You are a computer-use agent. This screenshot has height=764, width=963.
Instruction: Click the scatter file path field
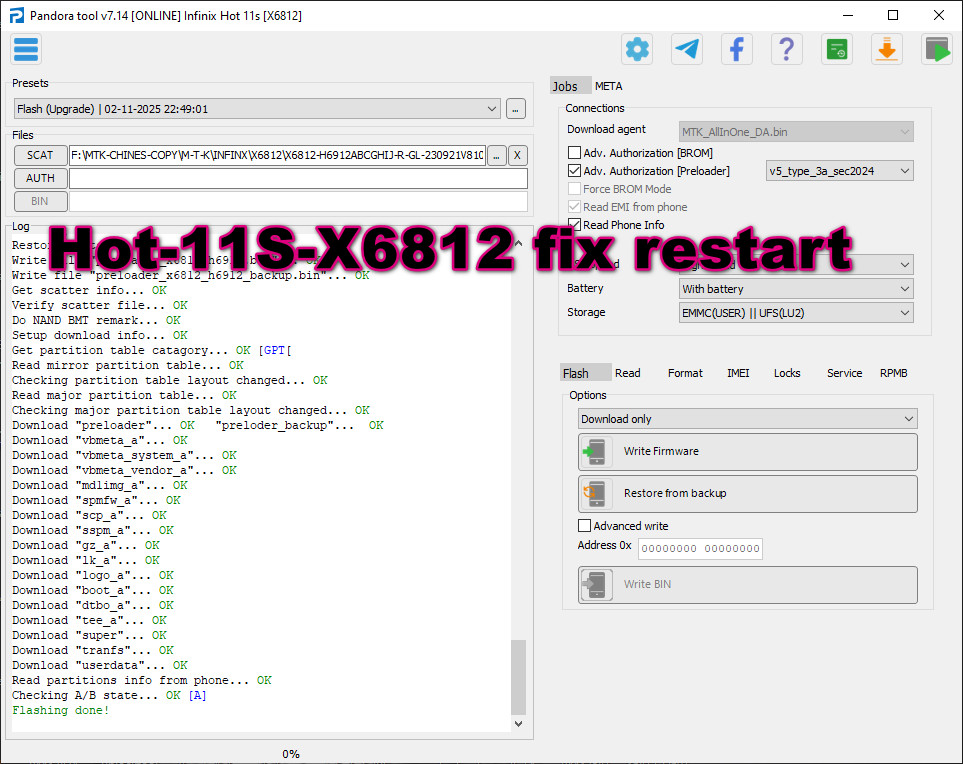pos(277,155)
